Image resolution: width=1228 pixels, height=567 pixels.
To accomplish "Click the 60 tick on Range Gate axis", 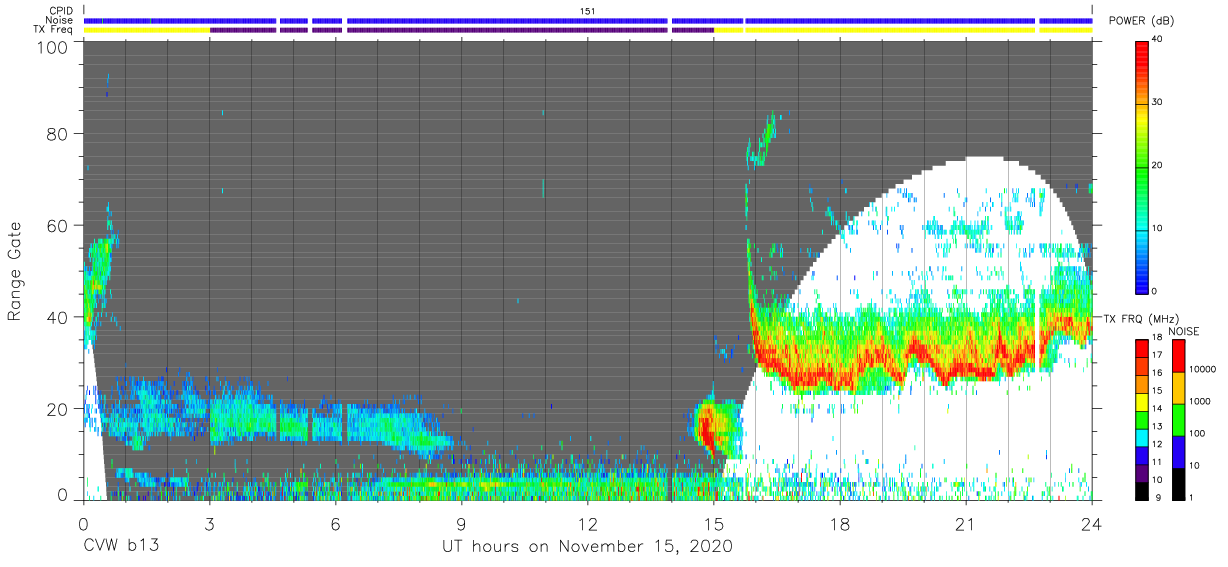I will coord(57,225).
